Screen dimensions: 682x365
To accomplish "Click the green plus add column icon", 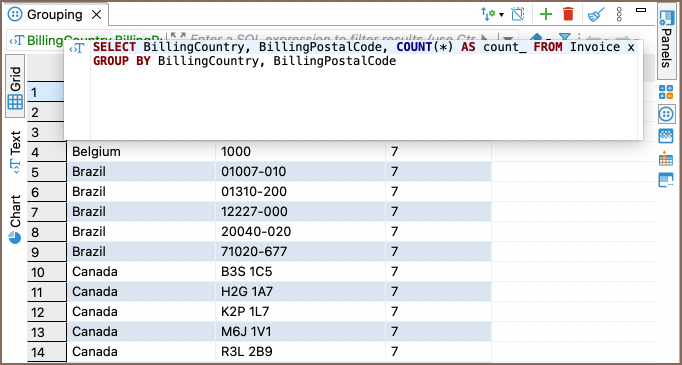I will [x=545, y=14].
